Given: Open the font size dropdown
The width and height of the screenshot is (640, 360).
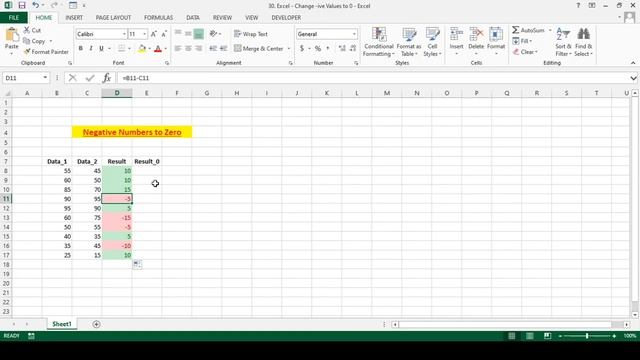Looking at the screenshot, I should coord(144,34).
